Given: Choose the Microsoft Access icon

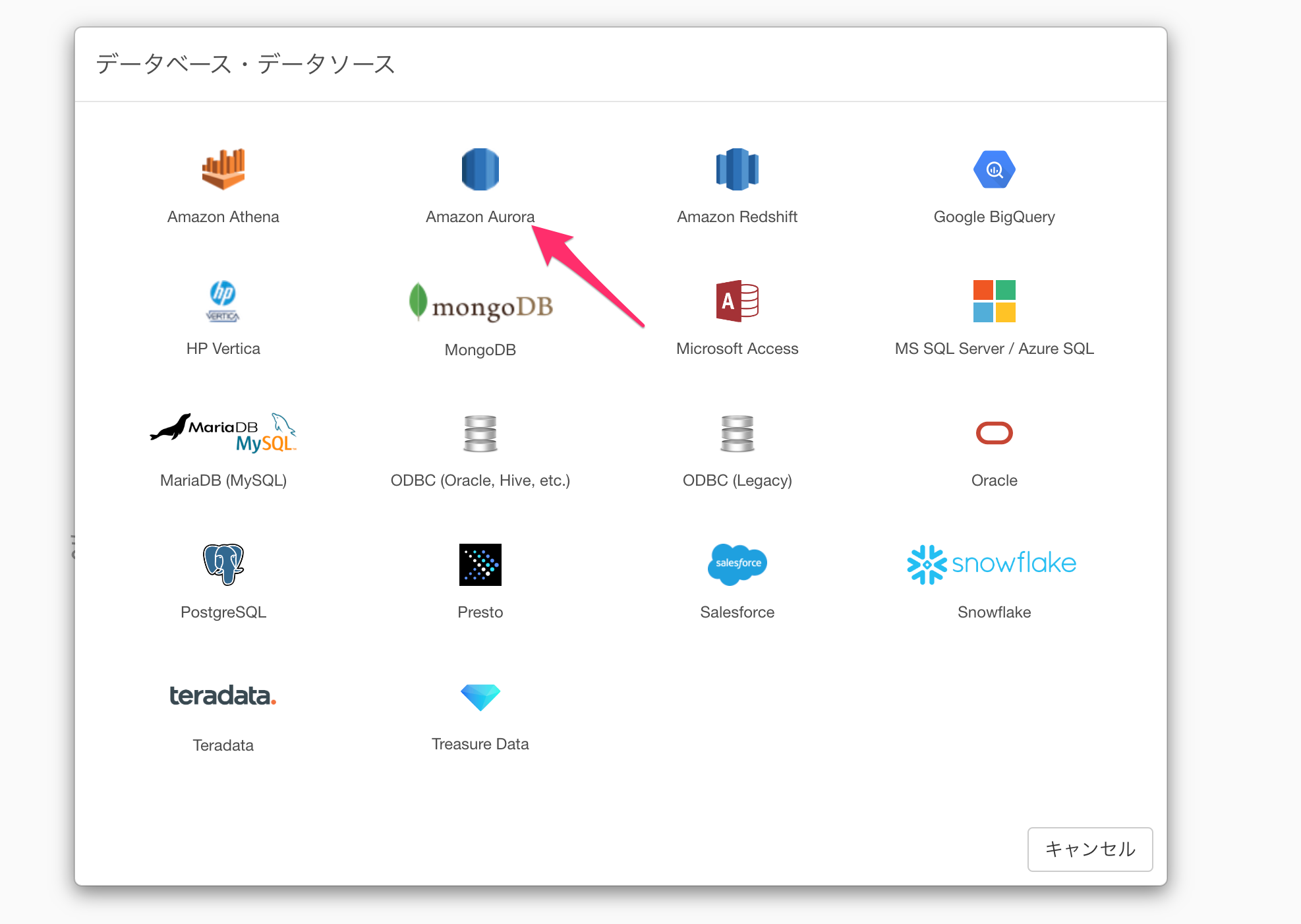Looking at the screenshot, I should (x=737, y=301).
